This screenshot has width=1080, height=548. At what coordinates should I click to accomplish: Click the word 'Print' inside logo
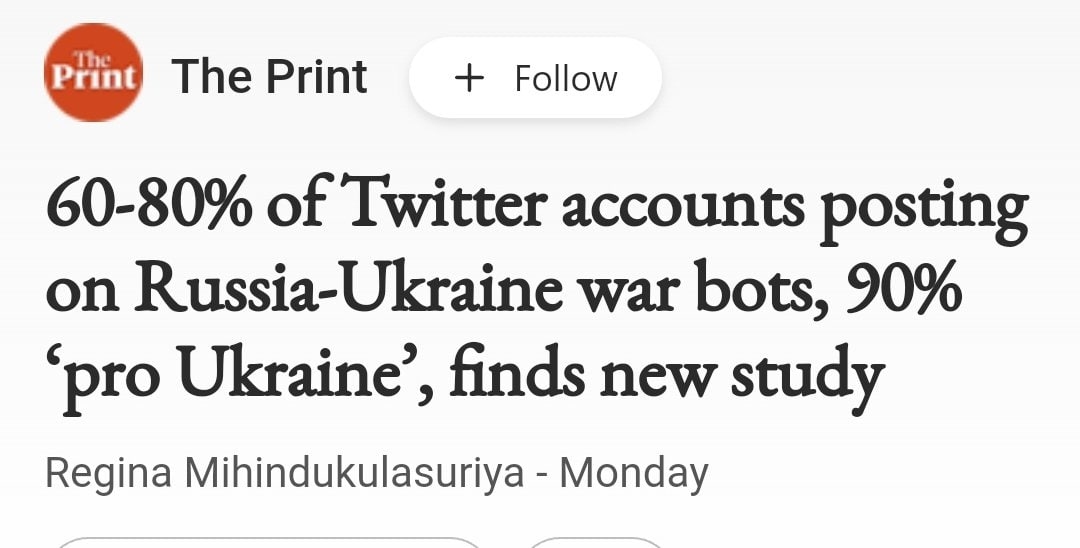point(93,78)
